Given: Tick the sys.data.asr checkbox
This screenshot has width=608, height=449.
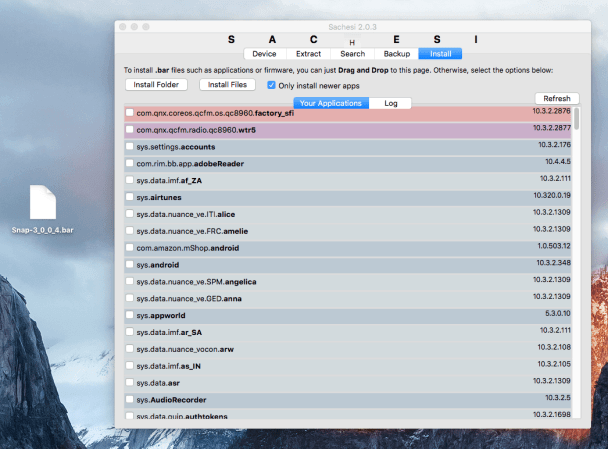Looking at the screenshot, I should tap(130, 383).
